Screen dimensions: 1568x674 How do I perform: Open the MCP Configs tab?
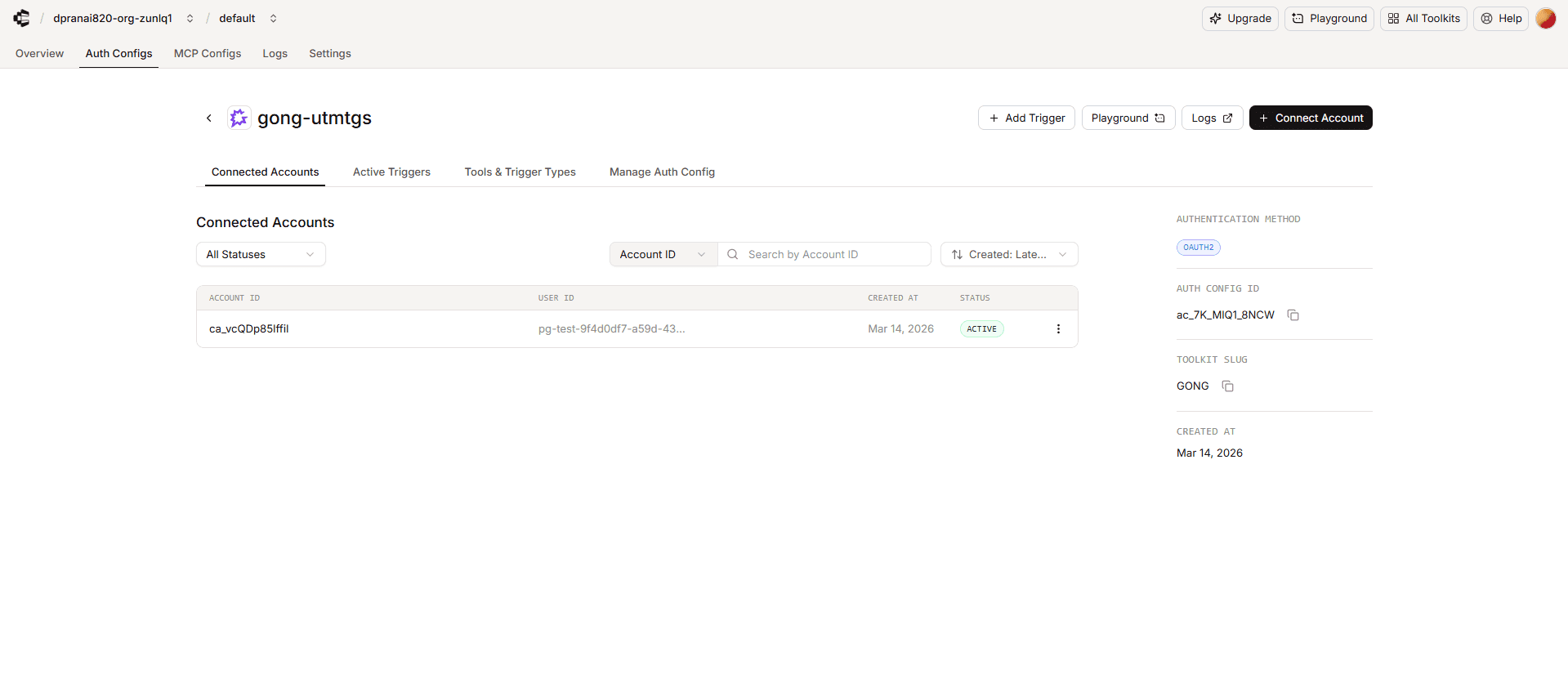coord(208,54)
